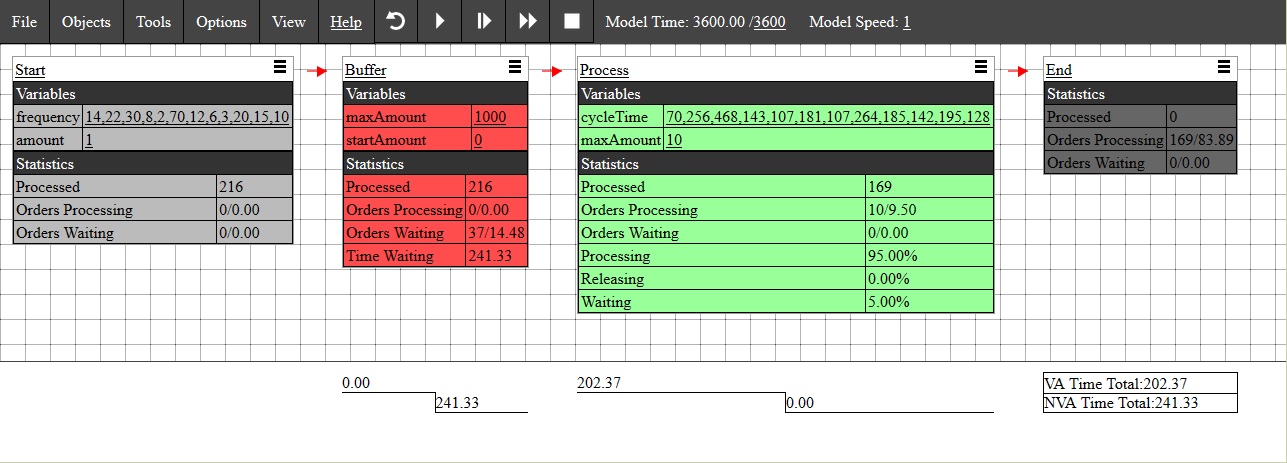This screenshot has width=1287, height=463.
Task: Click the Model Speed value
Action: 906,22
